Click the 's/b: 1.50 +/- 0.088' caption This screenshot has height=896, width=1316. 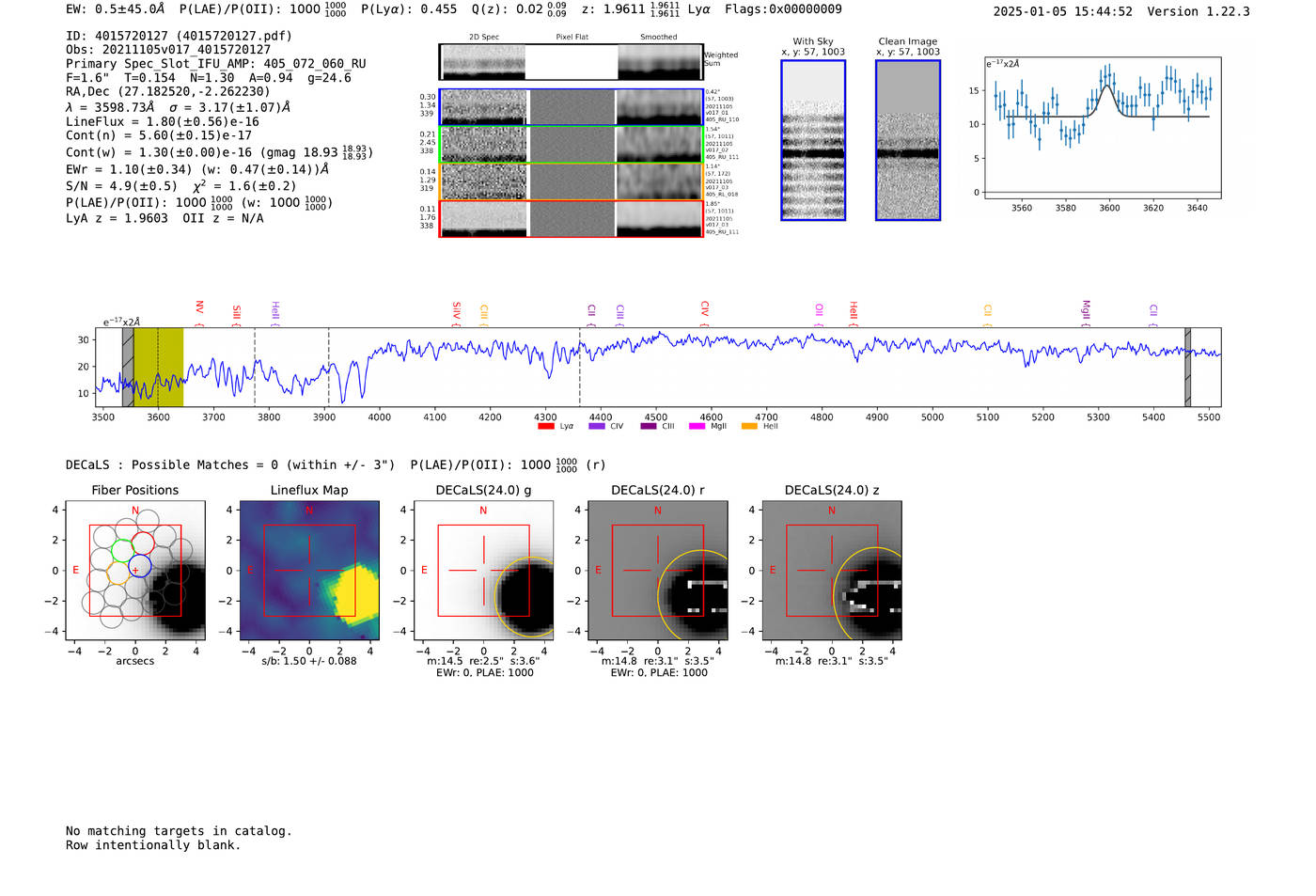point(309,661)
